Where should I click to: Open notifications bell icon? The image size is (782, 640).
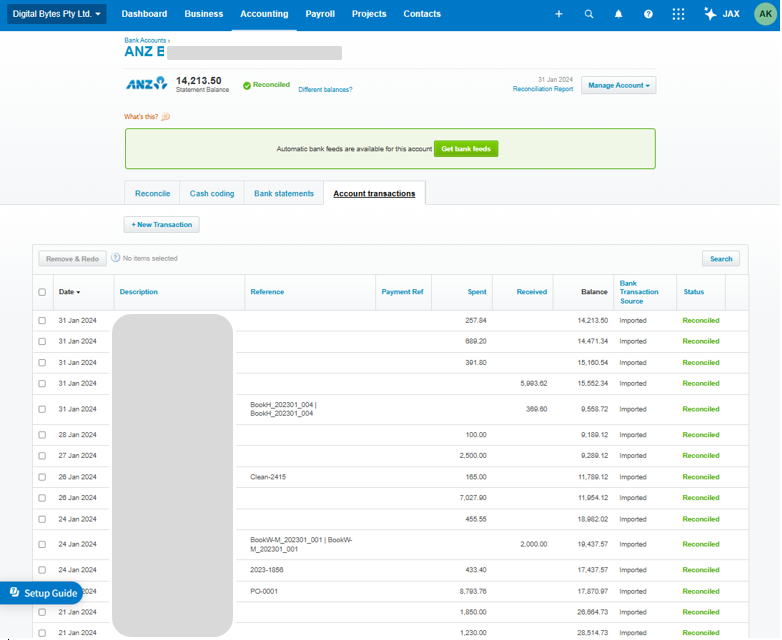(618, 14)
